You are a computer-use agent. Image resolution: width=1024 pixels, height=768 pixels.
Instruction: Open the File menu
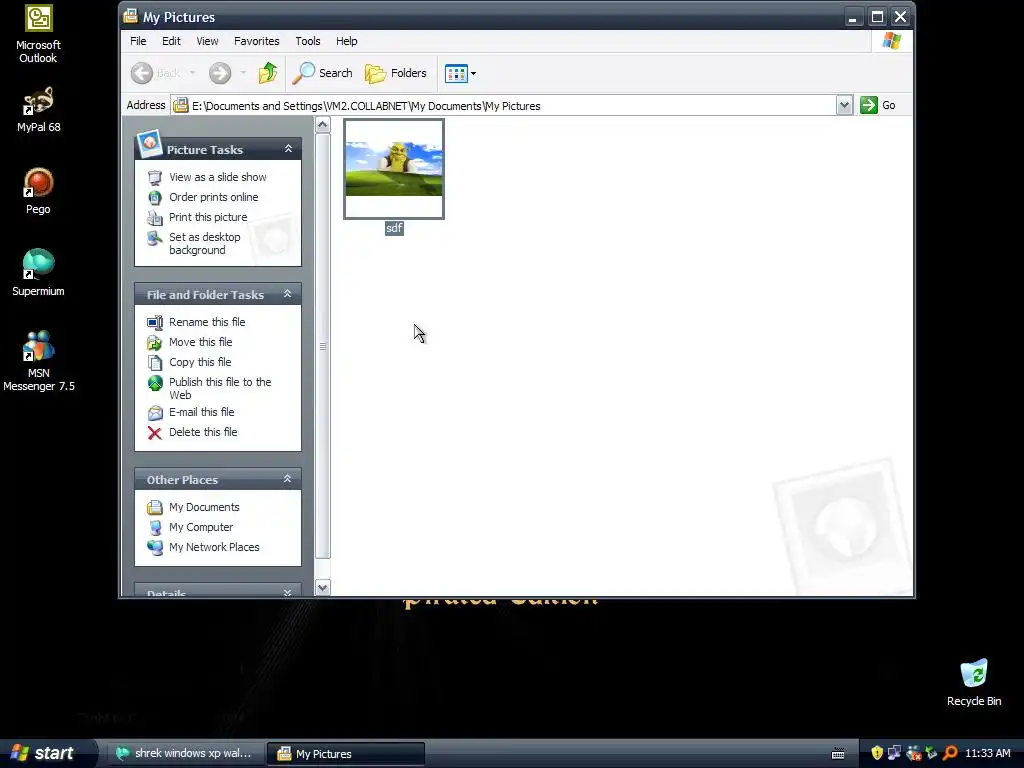tap(138, 41)
